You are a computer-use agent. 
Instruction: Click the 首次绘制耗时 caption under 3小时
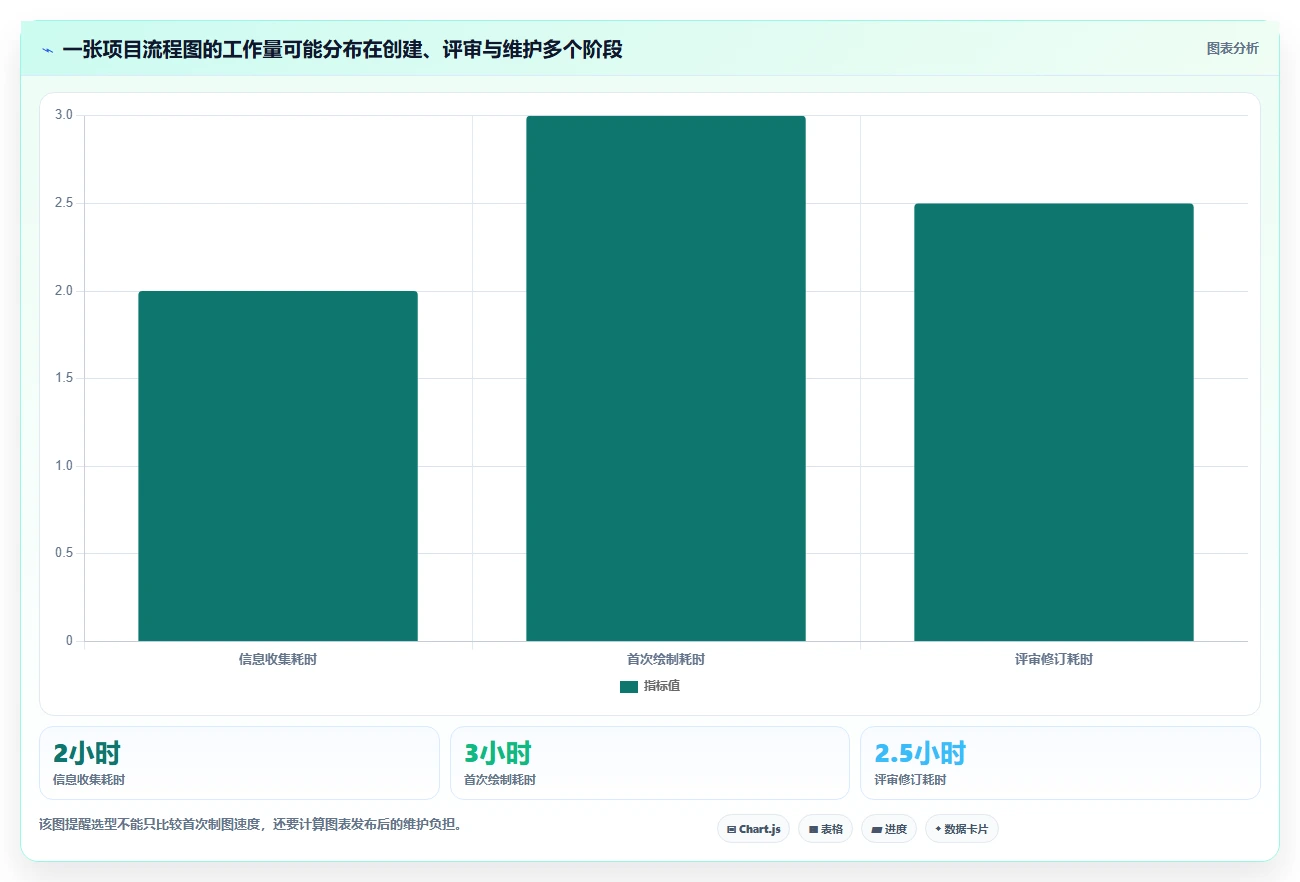[500, 780]
